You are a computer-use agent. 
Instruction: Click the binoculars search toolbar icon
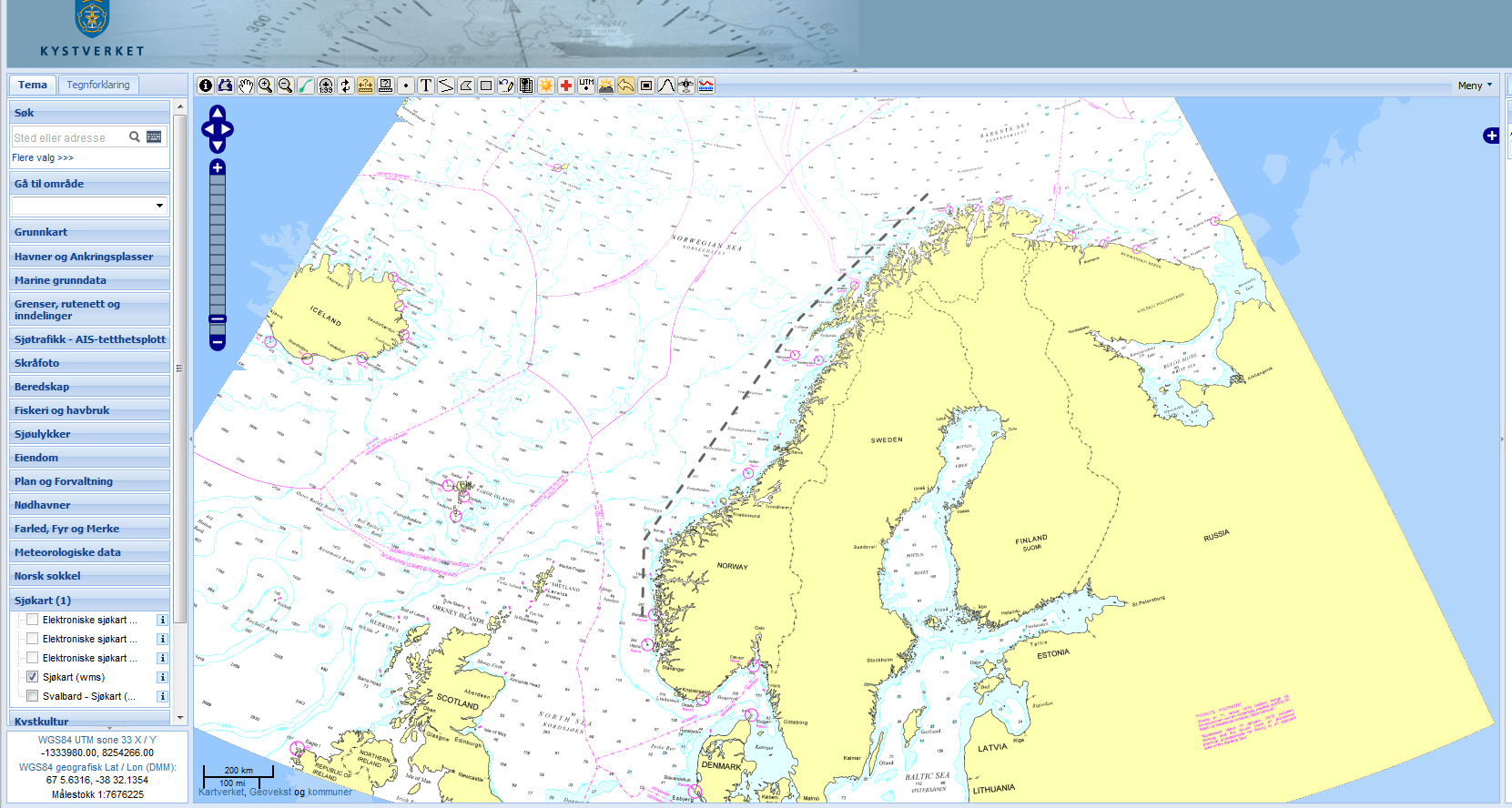[x=226, y=86]
